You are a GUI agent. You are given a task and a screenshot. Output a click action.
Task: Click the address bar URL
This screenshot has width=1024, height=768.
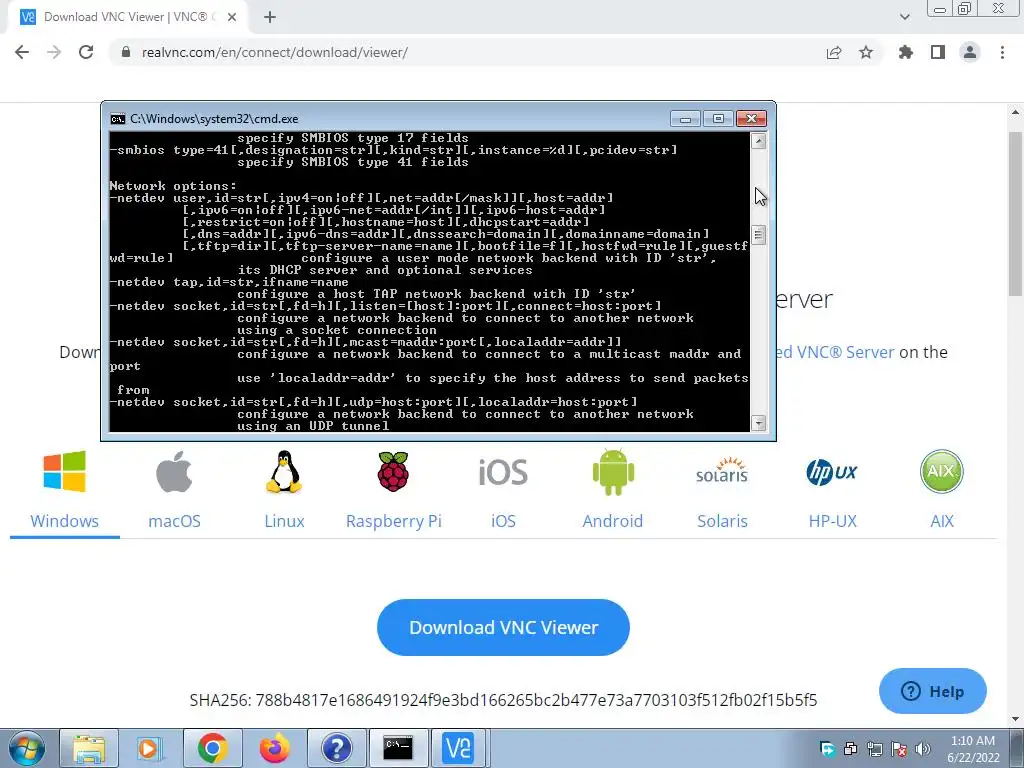[x=274, y=52]
